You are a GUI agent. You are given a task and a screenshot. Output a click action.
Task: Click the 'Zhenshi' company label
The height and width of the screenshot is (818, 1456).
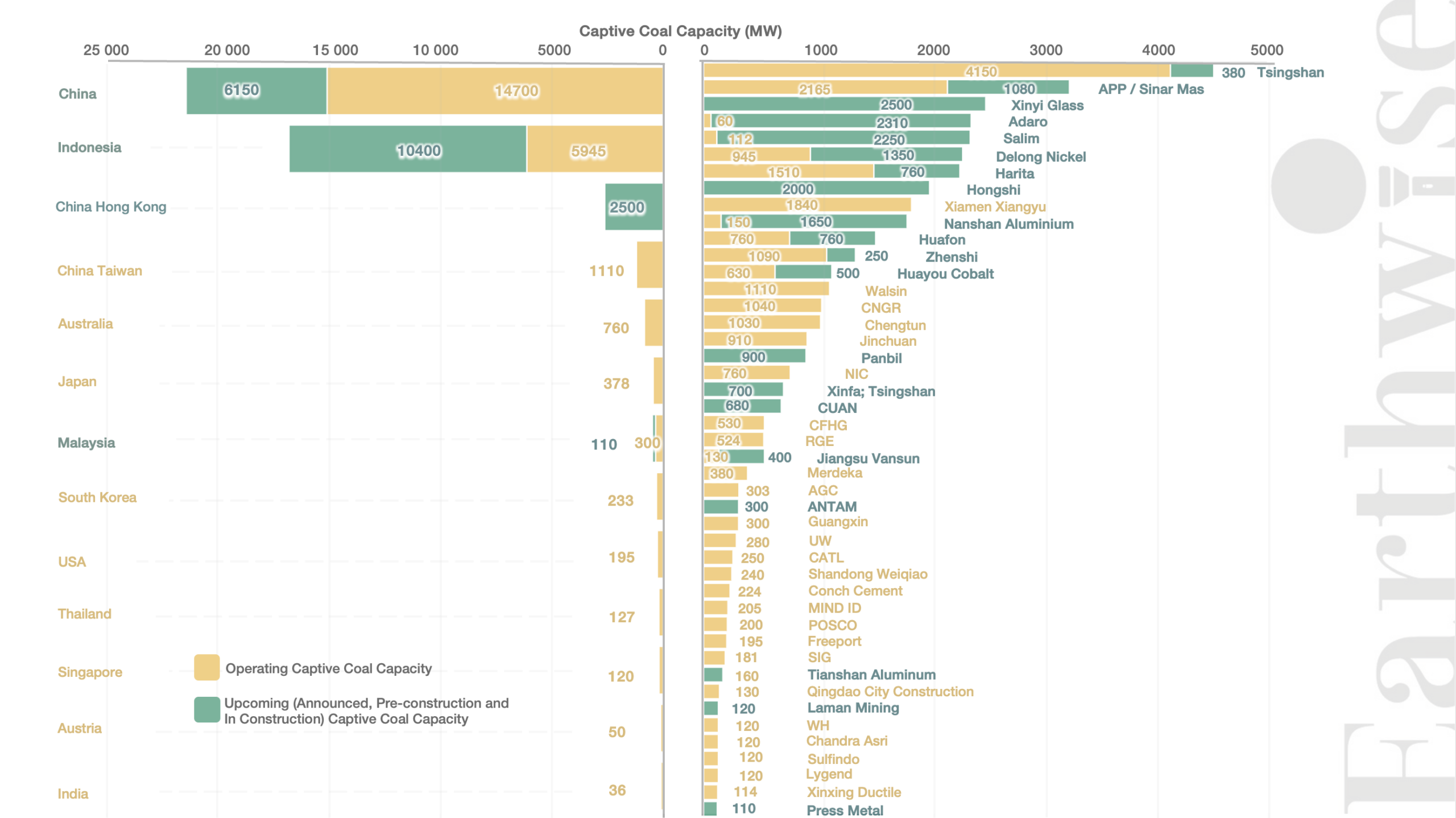(x=952, y=257)
